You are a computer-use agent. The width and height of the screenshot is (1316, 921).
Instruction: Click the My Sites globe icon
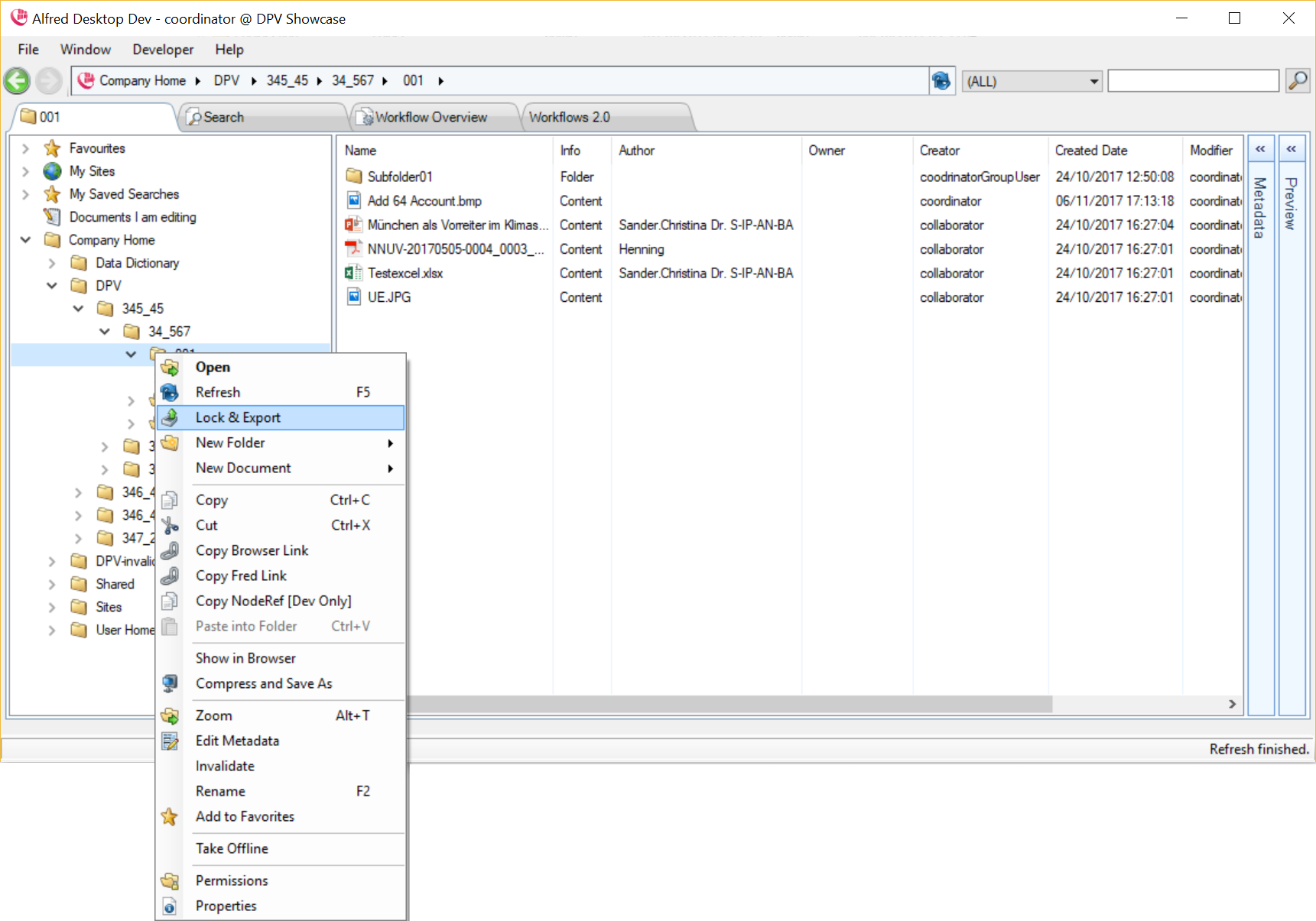click(52, 171)
